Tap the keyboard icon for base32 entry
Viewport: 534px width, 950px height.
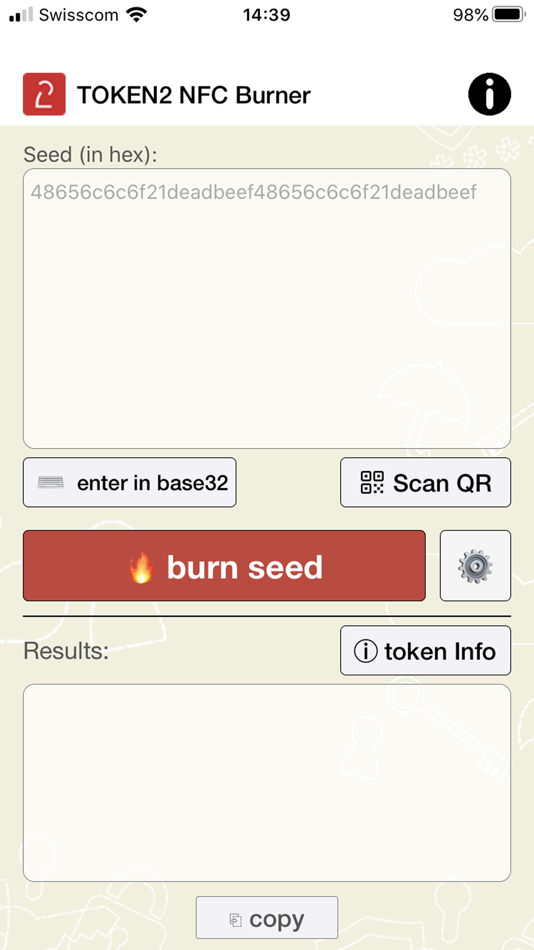(51, 483)
